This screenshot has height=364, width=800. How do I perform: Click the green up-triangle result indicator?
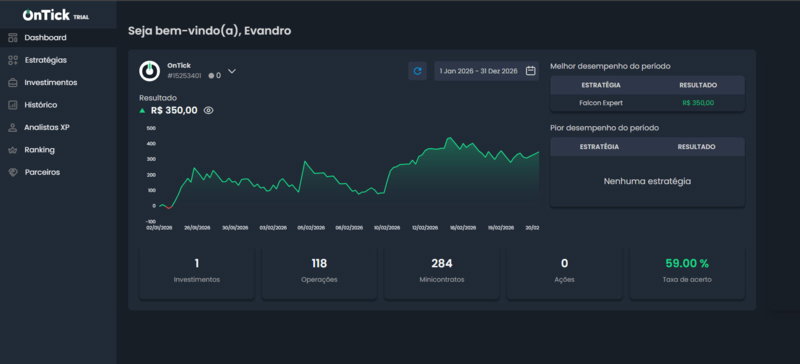point(142,110)
